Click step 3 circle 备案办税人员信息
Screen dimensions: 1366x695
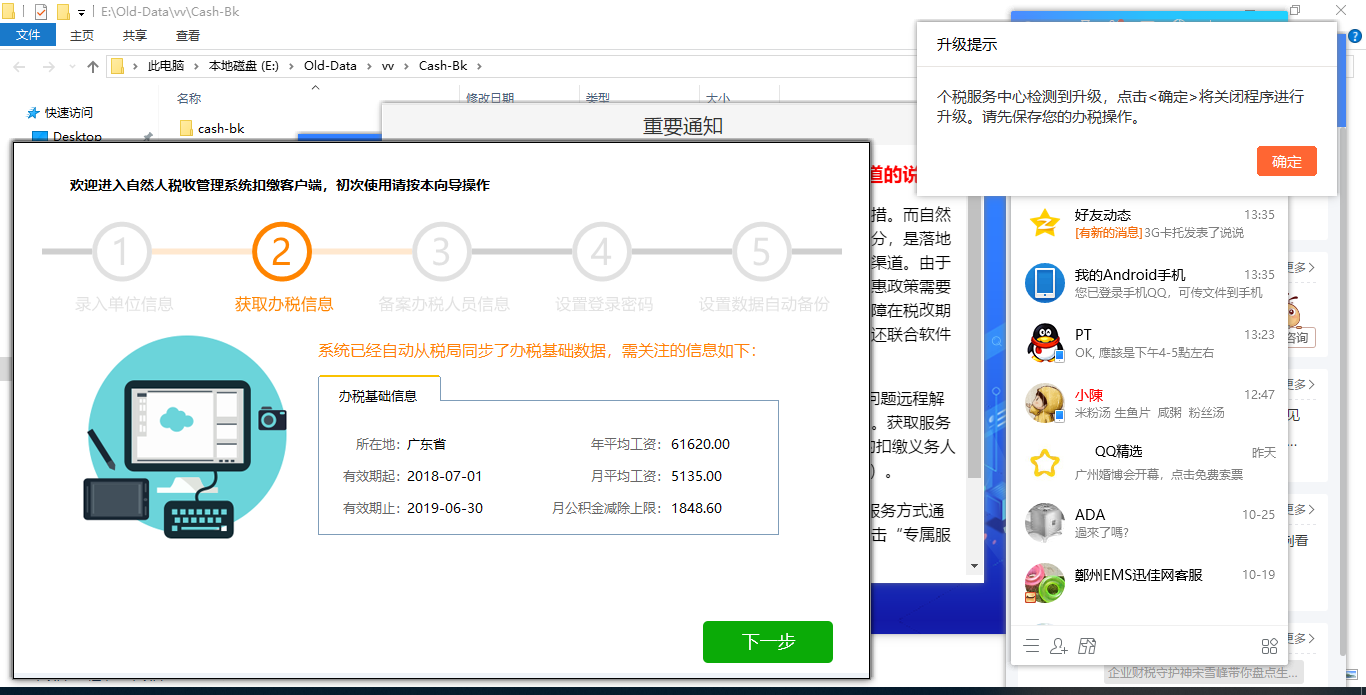click(442, 253)
